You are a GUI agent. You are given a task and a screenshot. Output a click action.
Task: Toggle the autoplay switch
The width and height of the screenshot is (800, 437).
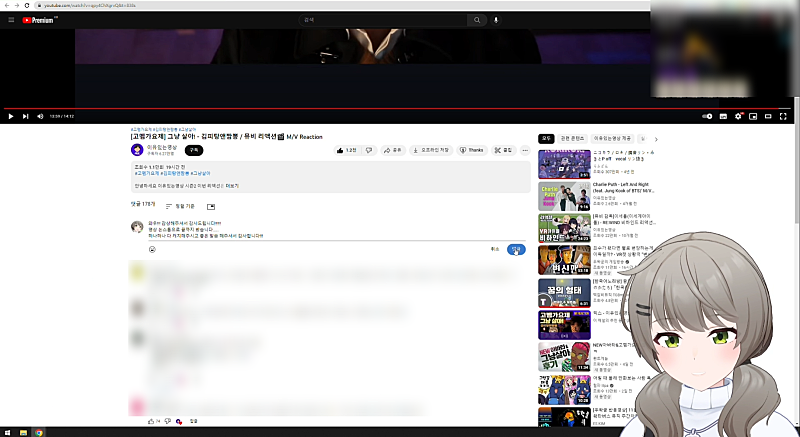click(707, 116)
